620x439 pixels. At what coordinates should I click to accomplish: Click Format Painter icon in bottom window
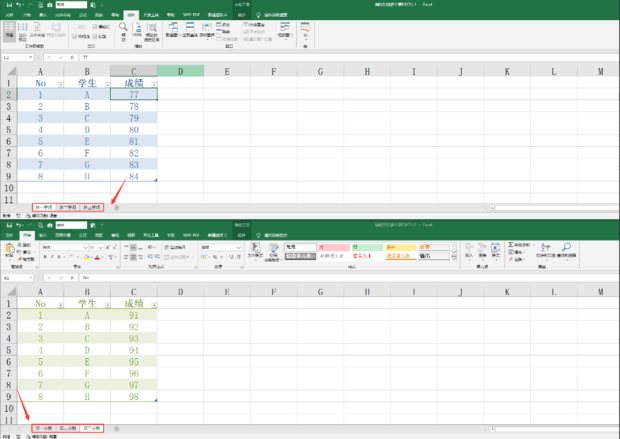click(x=20, y=259)
